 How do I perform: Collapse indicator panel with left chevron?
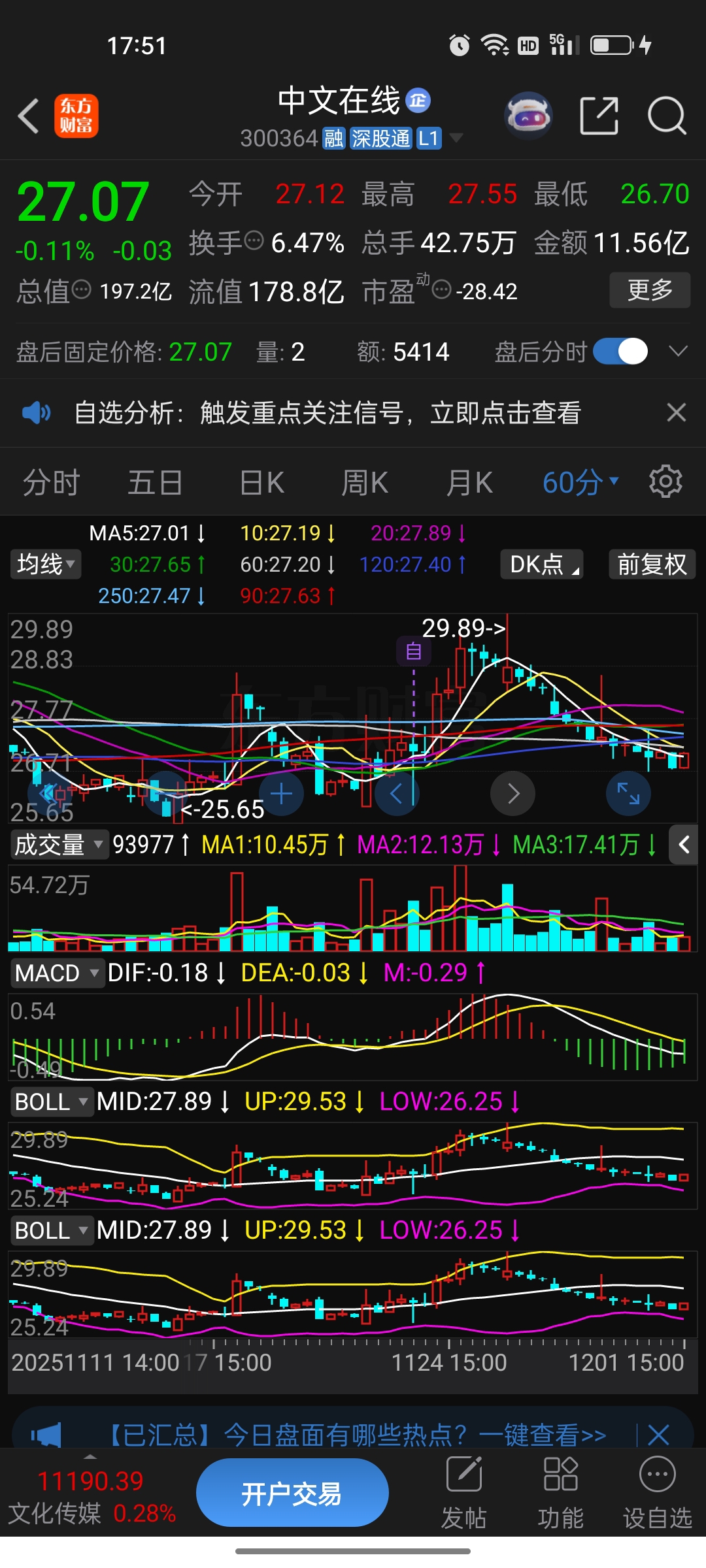[684, 845]
